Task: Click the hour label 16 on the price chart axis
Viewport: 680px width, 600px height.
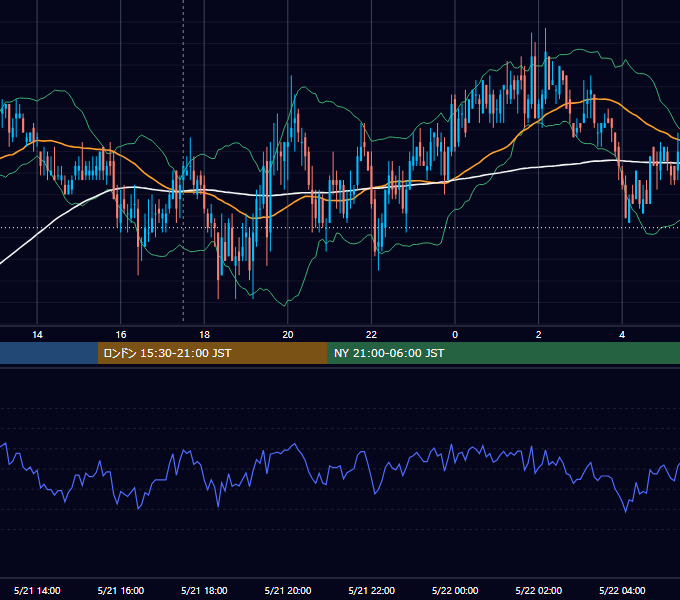Action: (121, 335)
